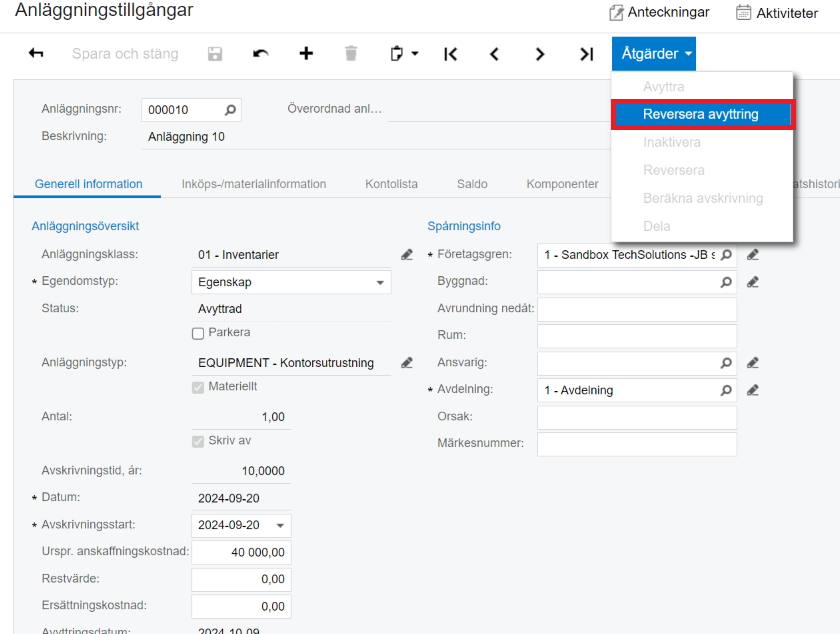This screenshot has height=634, width=840.
Task: Click the undo arrow icon
Action: tap(260, 54)
